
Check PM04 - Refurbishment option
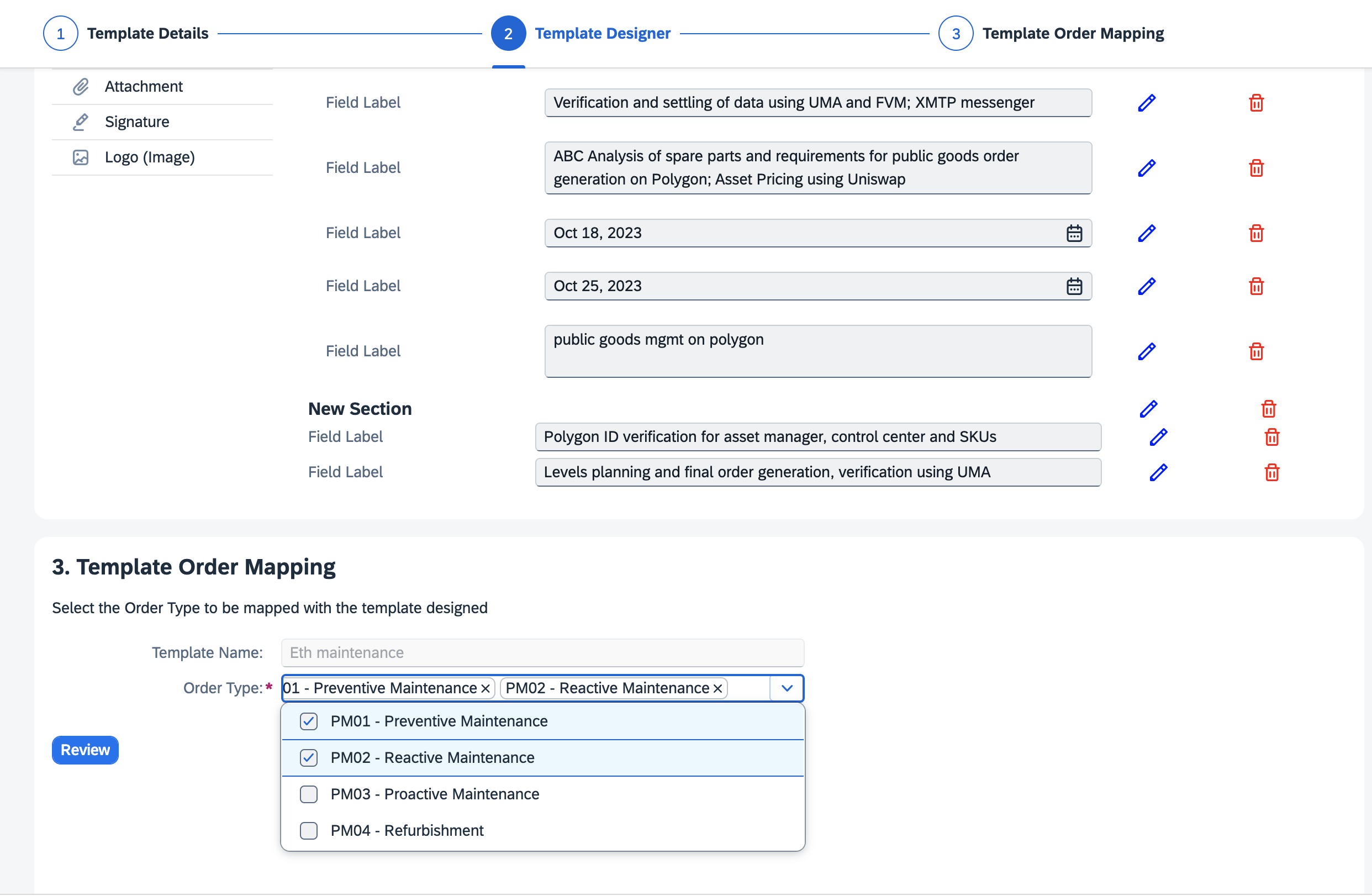pyautogui.click(x=309, y=830)
